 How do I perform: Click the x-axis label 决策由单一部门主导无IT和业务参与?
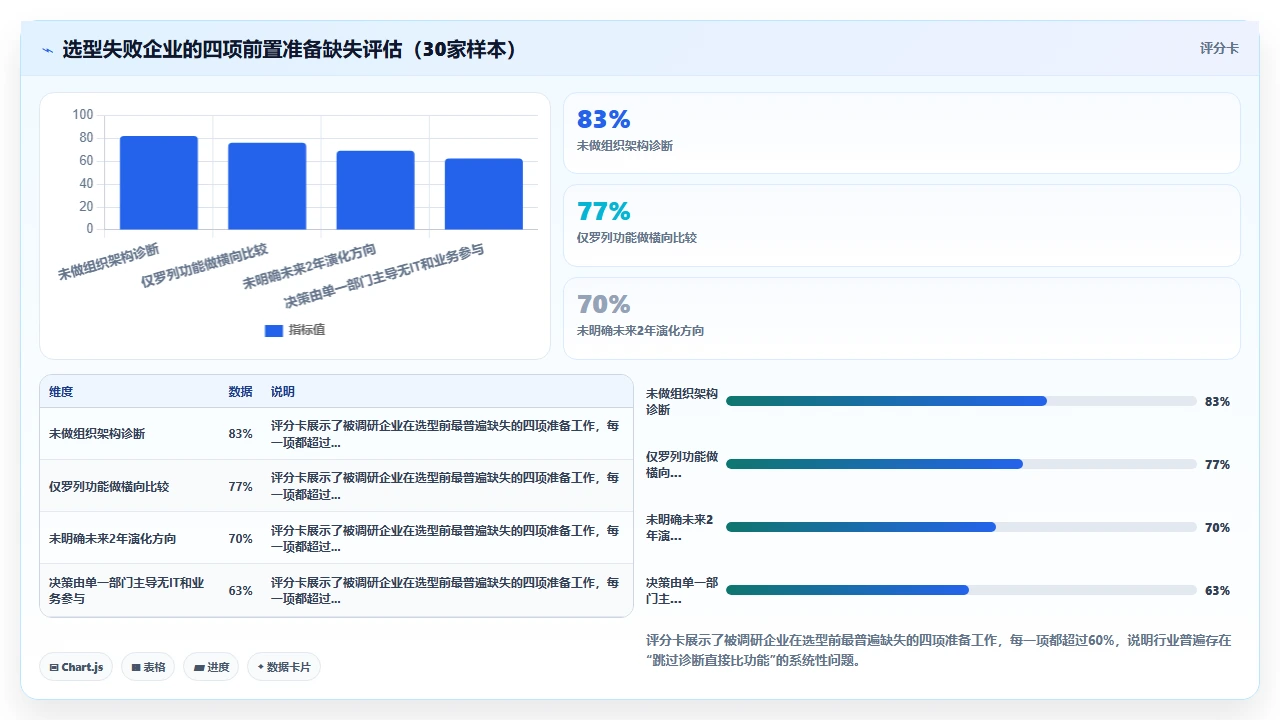(384, 277)
